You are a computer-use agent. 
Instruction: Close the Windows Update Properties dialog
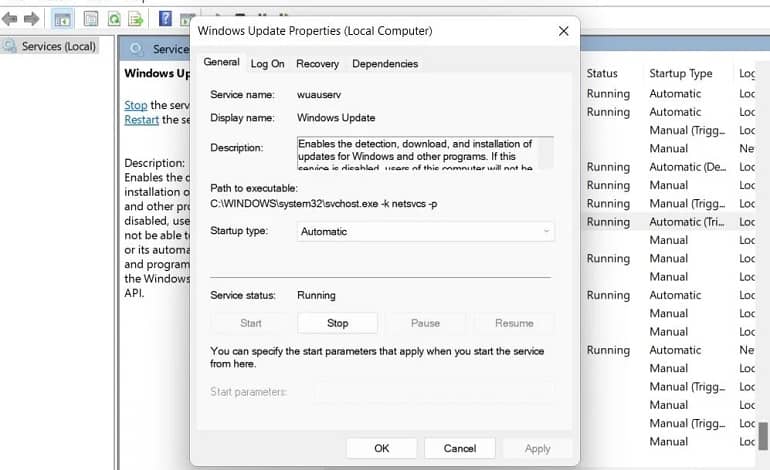tap(563, 31)
